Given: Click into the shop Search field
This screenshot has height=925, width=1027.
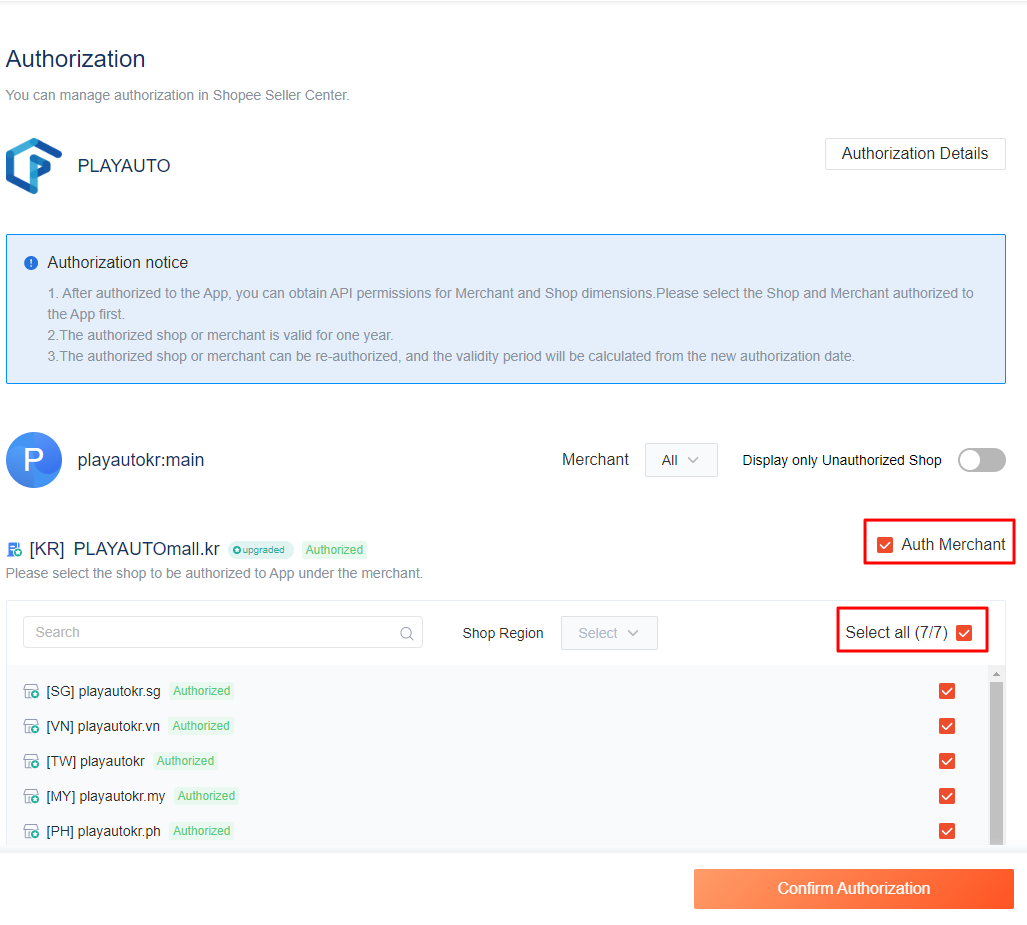Looking at the screenshot, I should [x=223, y=632].
